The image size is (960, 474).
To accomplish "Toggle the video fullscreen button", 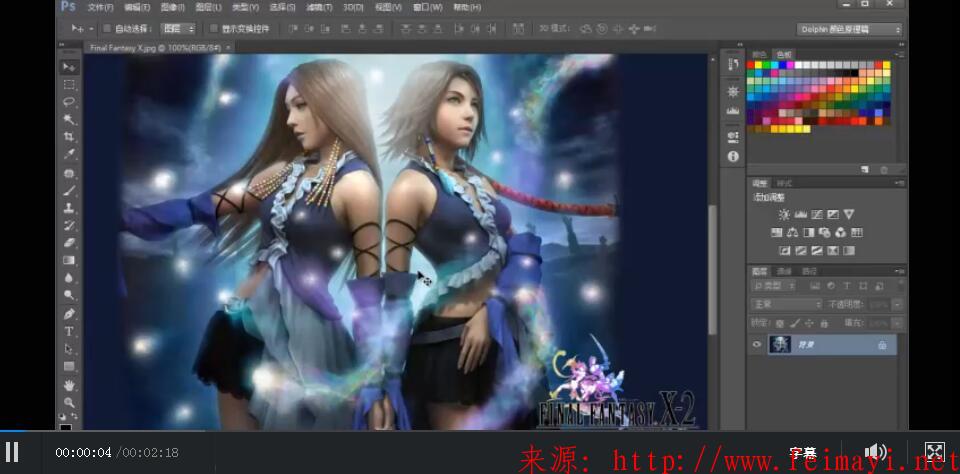I will (x=934, y=453).
